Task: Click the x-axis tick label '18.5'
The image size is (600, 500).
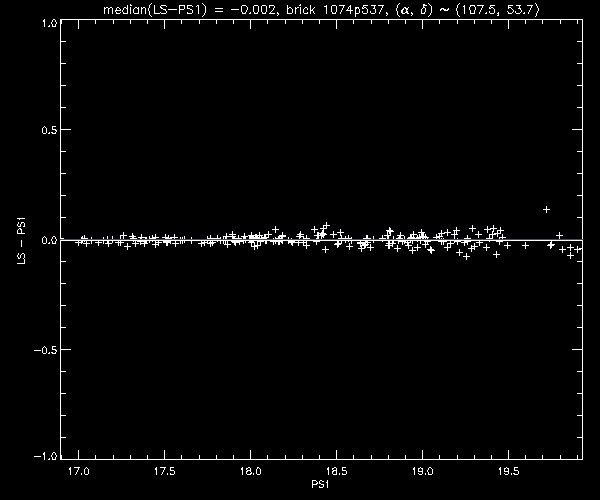Action: [x=336, y=471]
